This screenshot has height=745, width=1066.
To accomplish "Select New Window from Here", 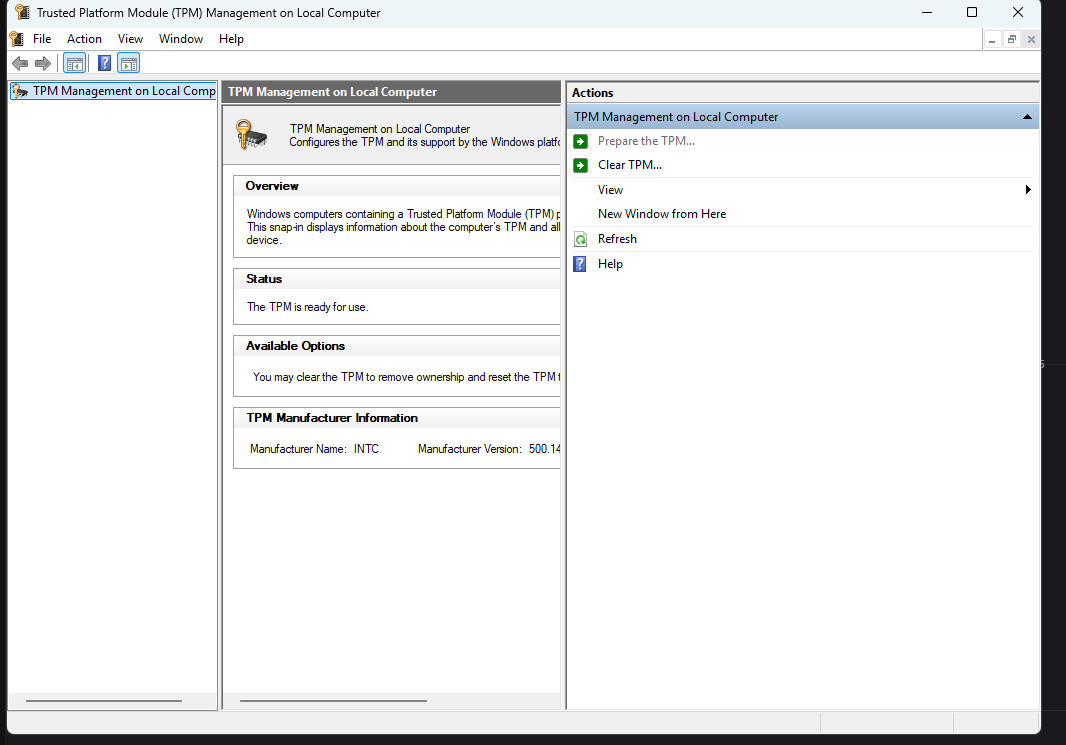I will coord(662,213).
